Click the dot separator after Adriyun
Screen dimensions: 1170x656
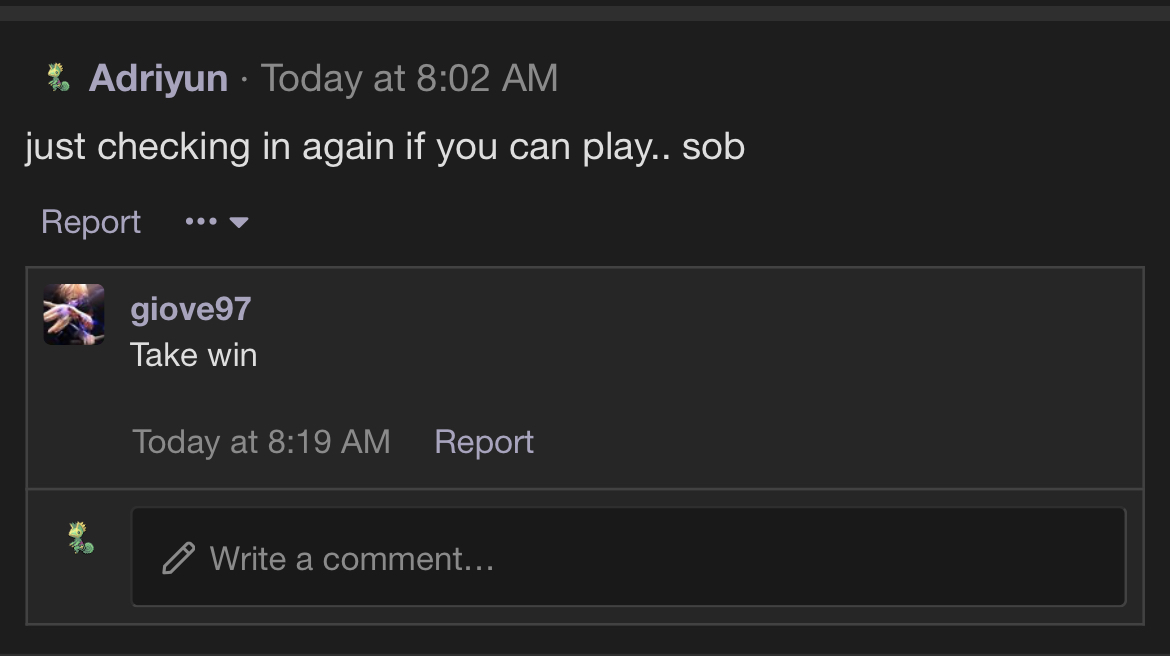pyautogui.click(x=244, y=78)
